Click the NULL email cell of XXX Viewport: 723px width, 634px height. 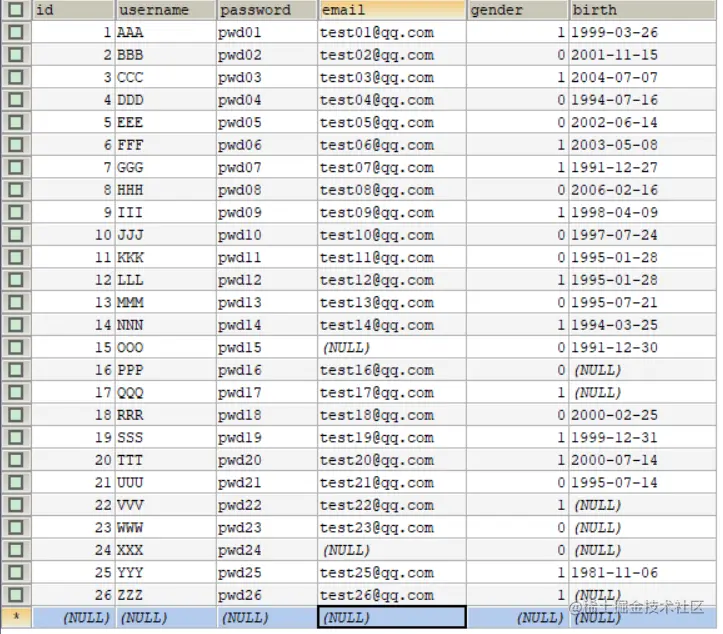coord(392,550)
